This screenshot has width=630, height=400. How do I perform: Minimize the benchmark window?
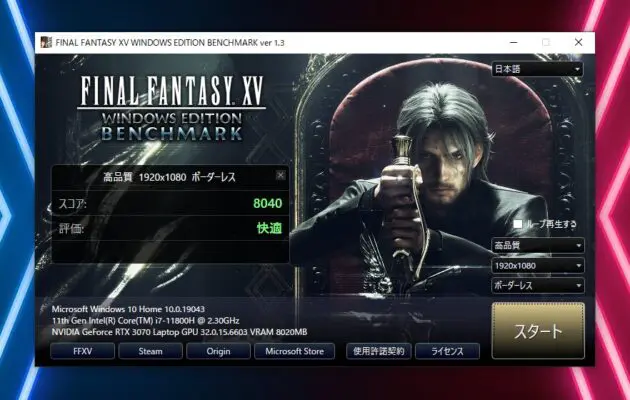tap(513, 42)
